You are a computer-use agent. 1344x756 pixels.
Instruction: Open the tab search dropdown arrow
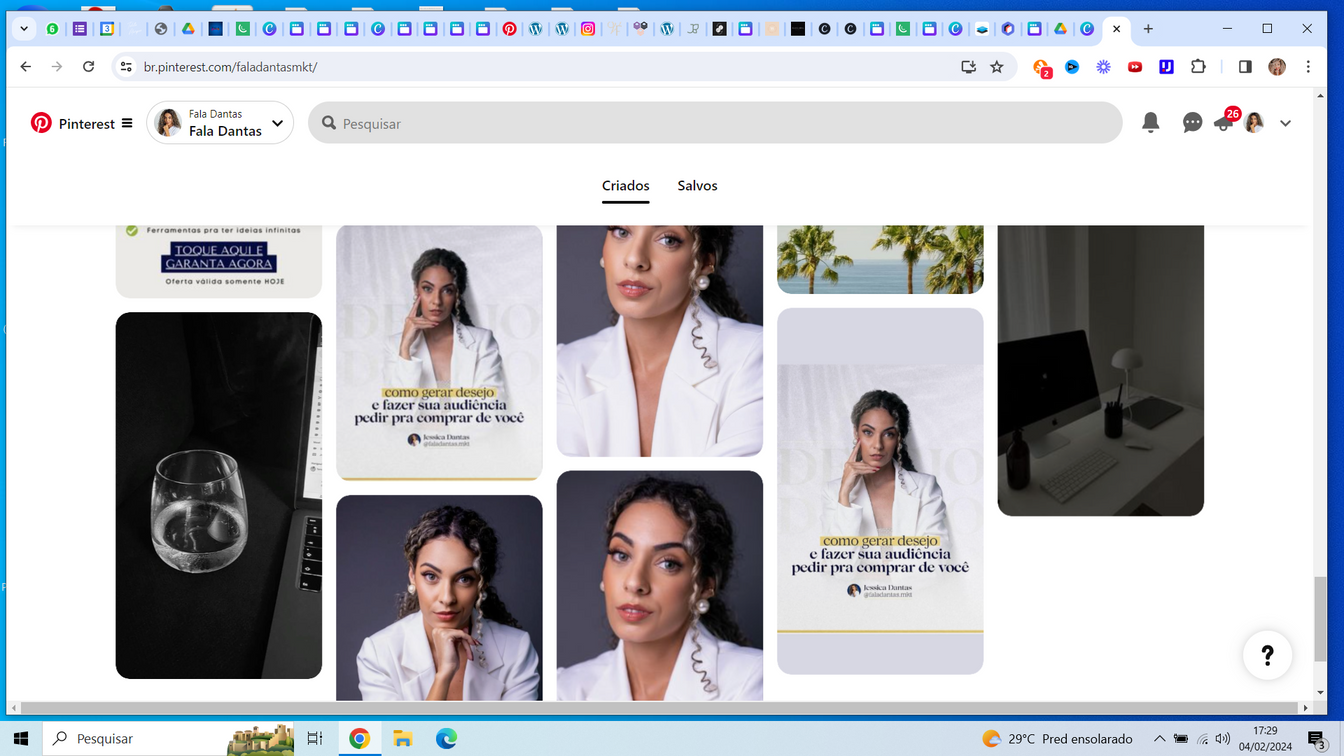pyautogui.click(x=24, y=29)
